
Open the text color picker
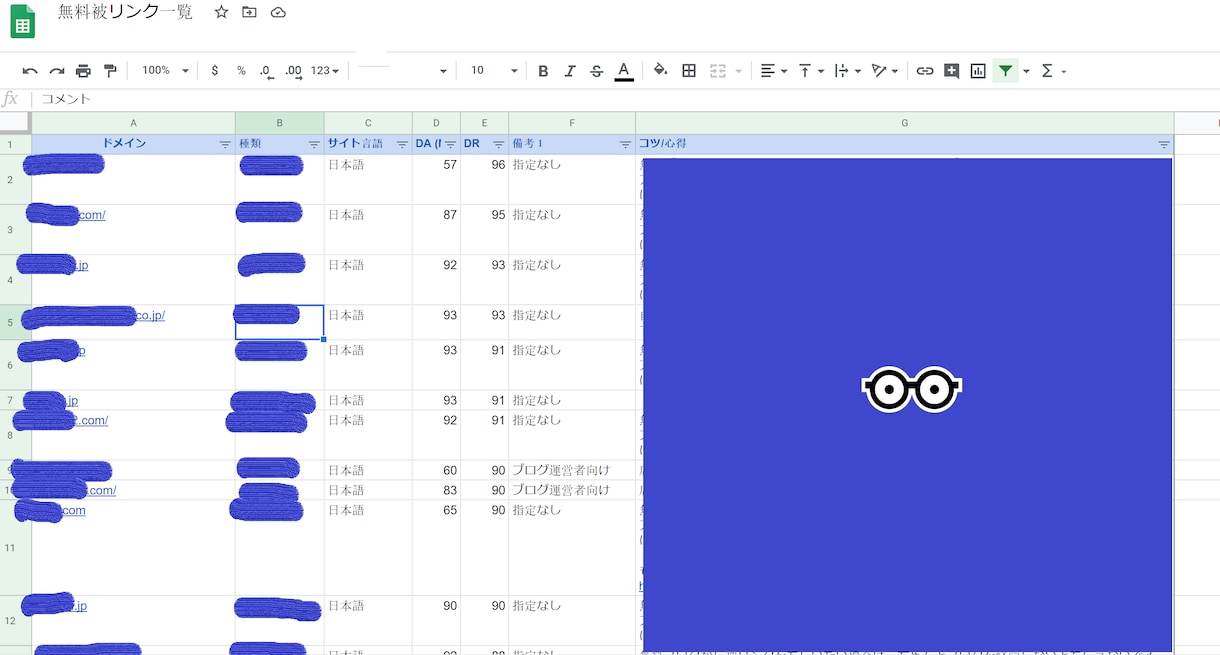[624, 71]
